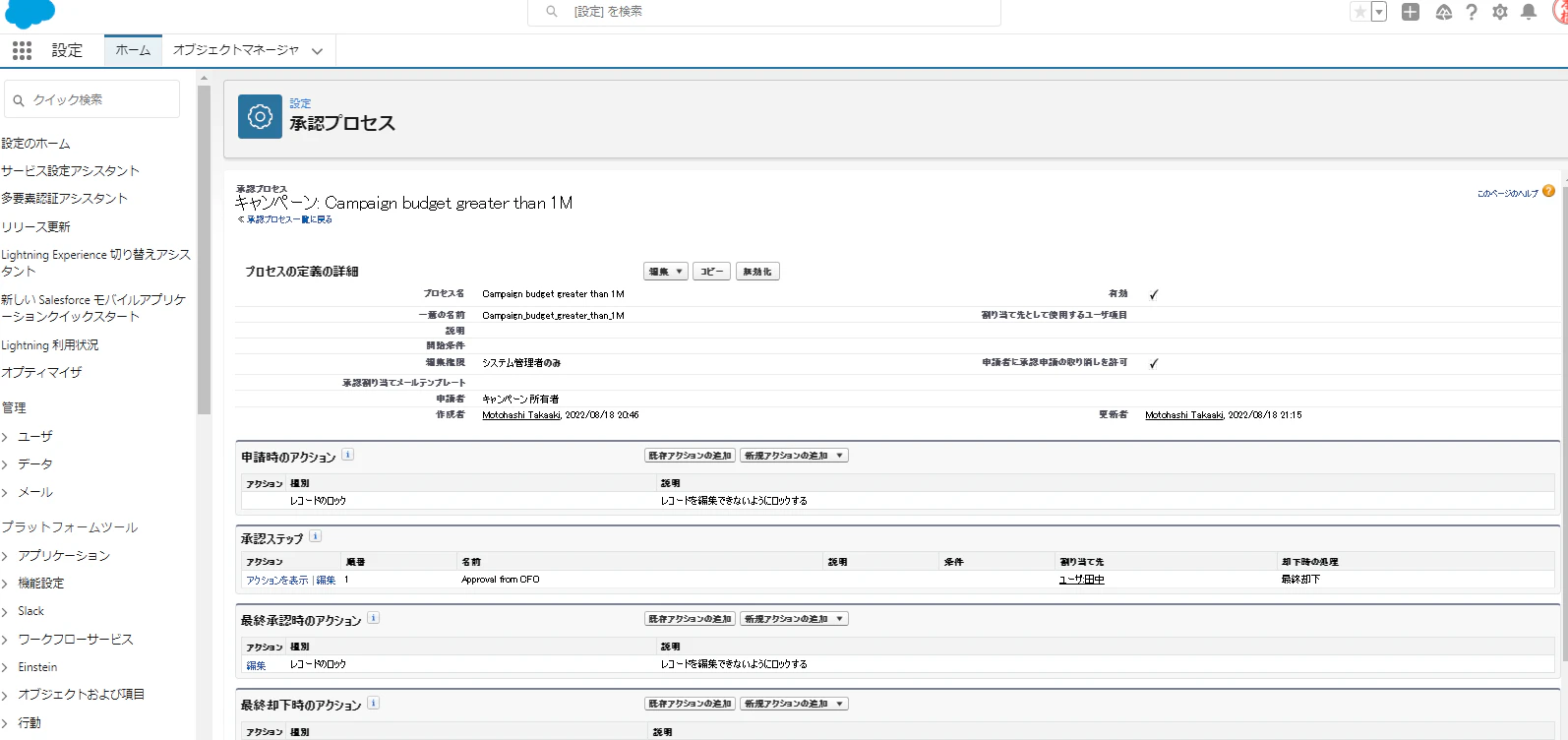This screenshot has height=740, width=1568.
Task: Open 新しい Salesforce モバイルアプリケーション quick start
Action: (93, 307)
